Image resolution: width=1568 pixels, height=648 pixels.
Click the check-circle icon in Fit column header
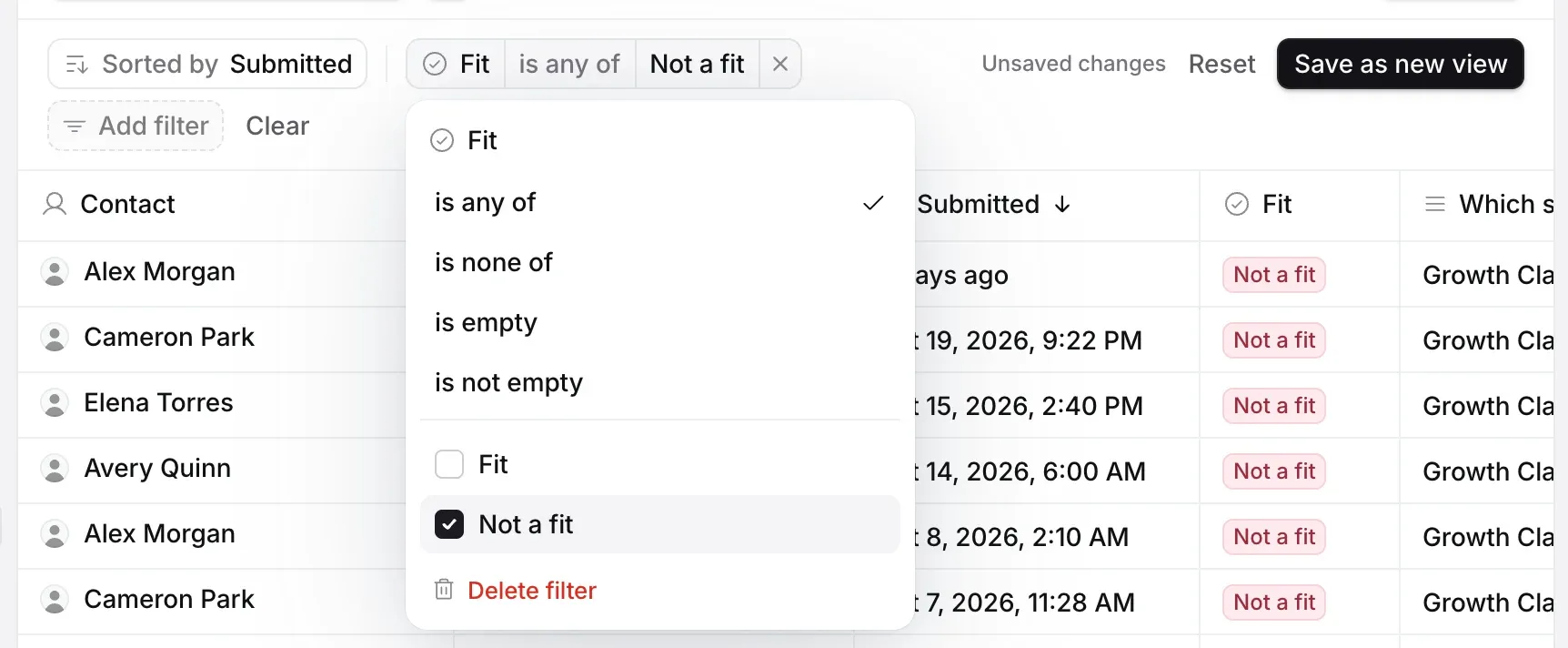pyautogui.click(x=1237, y=204)
